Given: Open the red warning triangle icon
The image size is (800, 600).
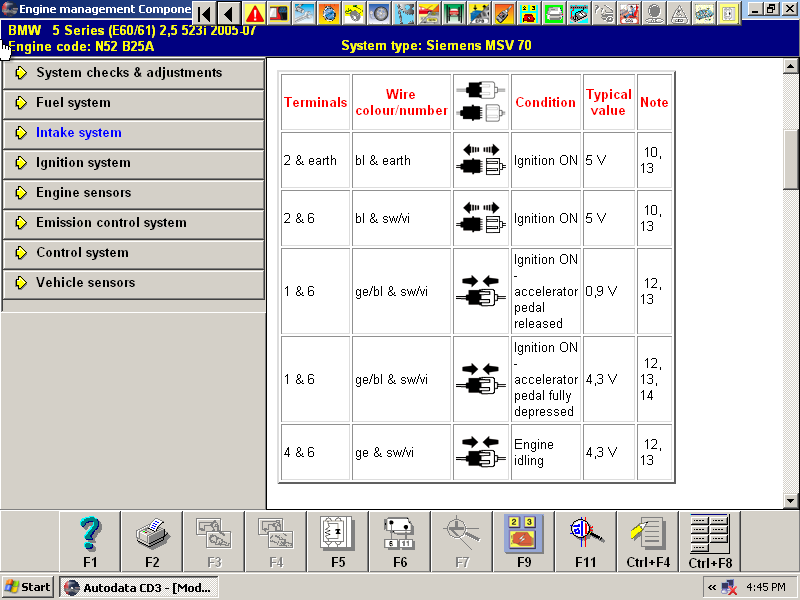Looking at the screenshot, I should pyautogui.click(x=255, y=13).
